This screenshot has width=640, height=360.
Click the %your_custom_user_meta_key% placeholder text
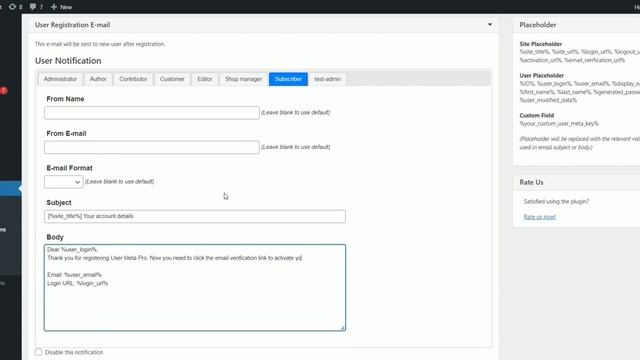coord(559,124)
